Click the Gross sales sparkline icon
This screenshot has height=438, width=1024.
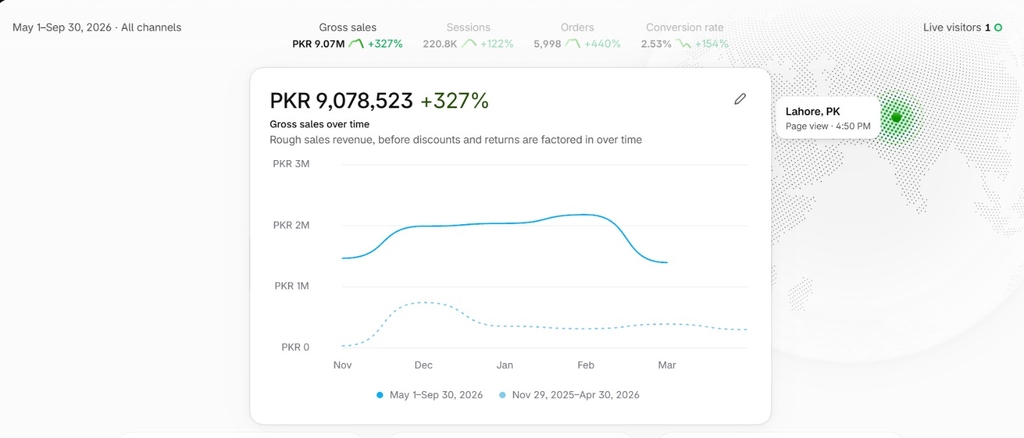coord(356,44)
